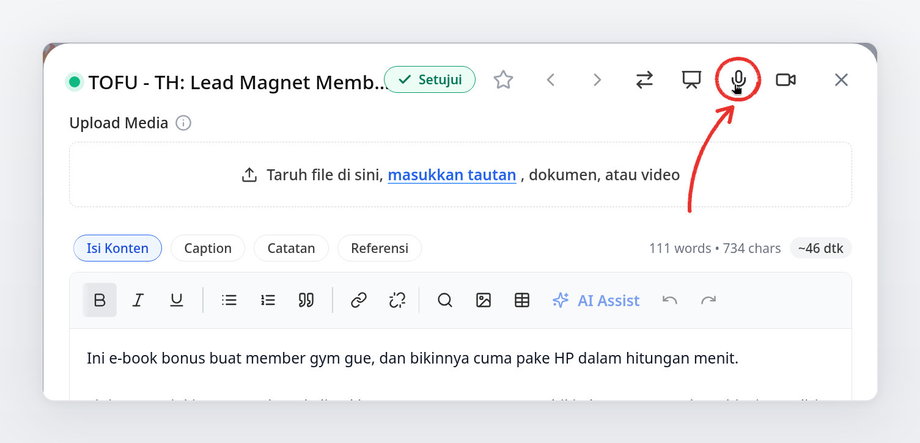920x443 pixels.
Task: Open the Catatan tab
Action: tap(291, 248)
